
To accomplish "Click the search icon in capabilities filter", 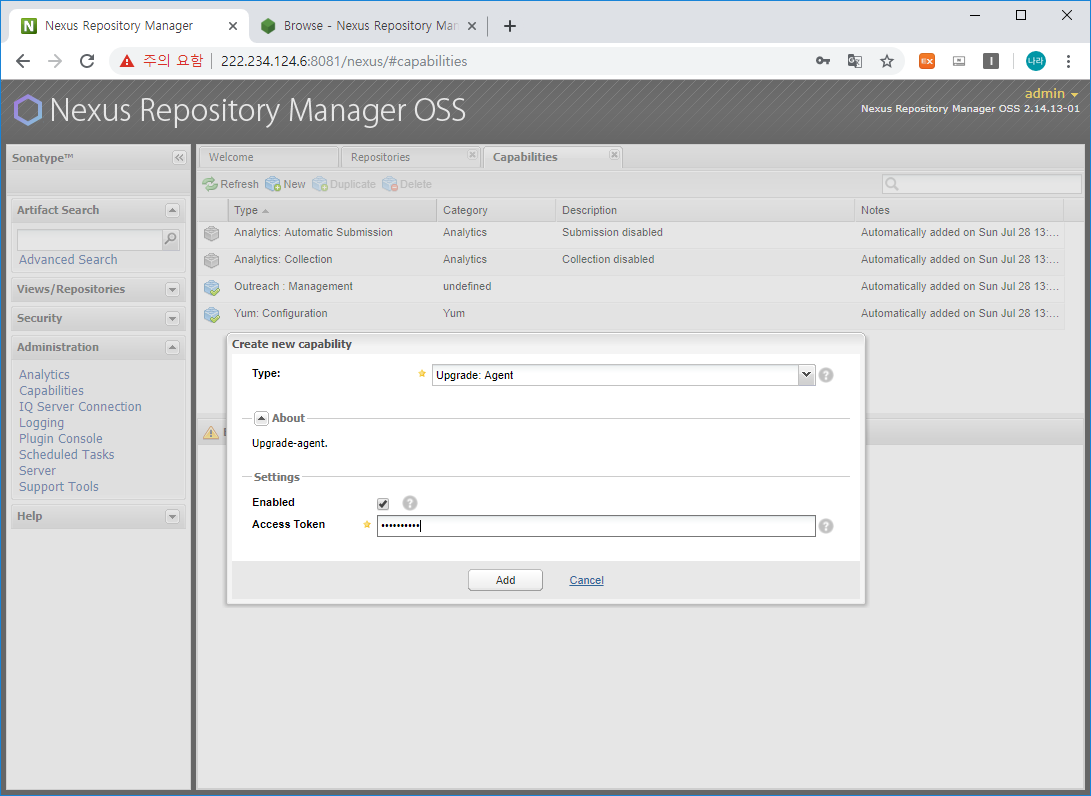I will (892, 184).
